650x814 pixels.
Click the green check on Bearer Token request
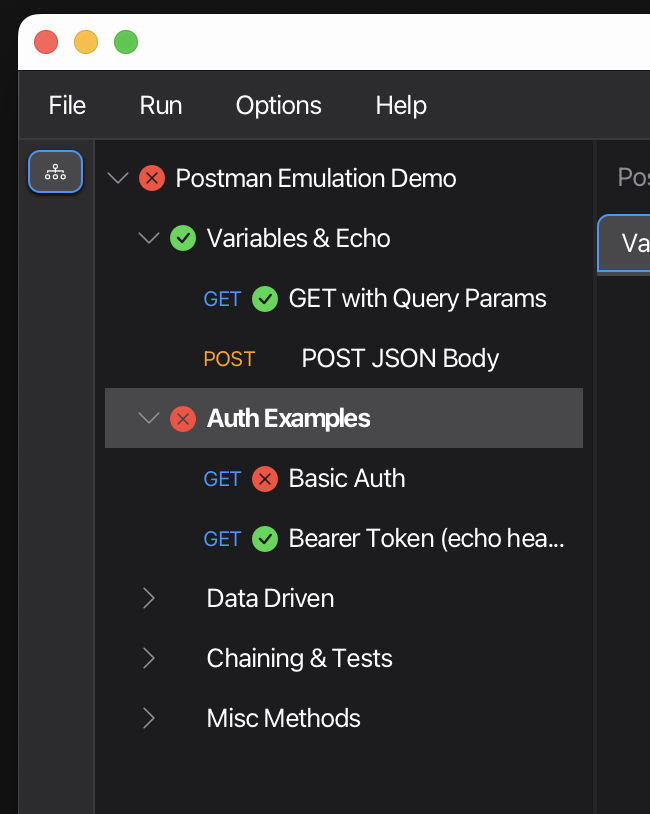(x=264, y=538)
